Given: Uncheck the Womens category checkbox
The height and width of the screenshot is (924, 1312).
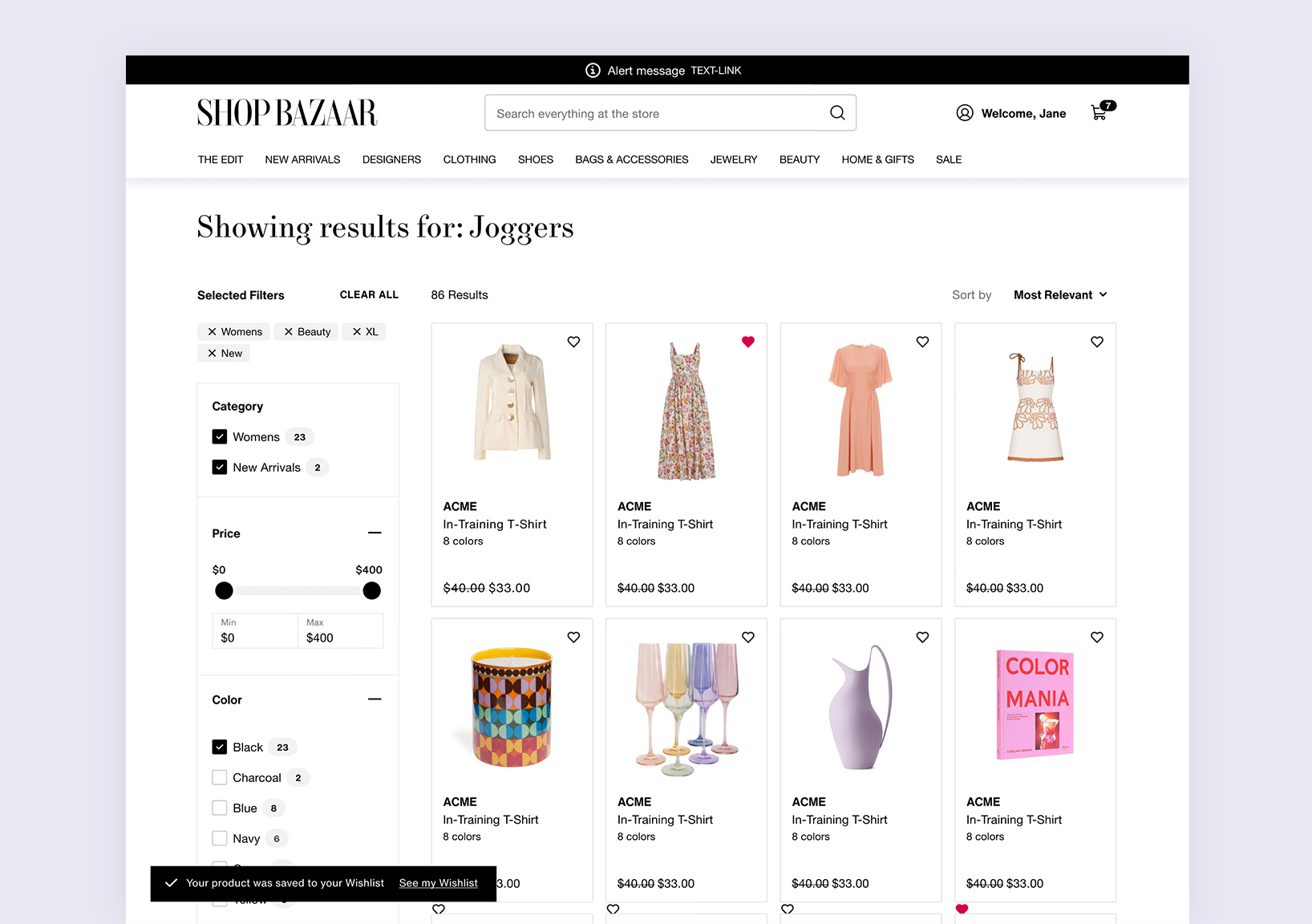Looking at the screenshot, I should [x=220, y=437].
